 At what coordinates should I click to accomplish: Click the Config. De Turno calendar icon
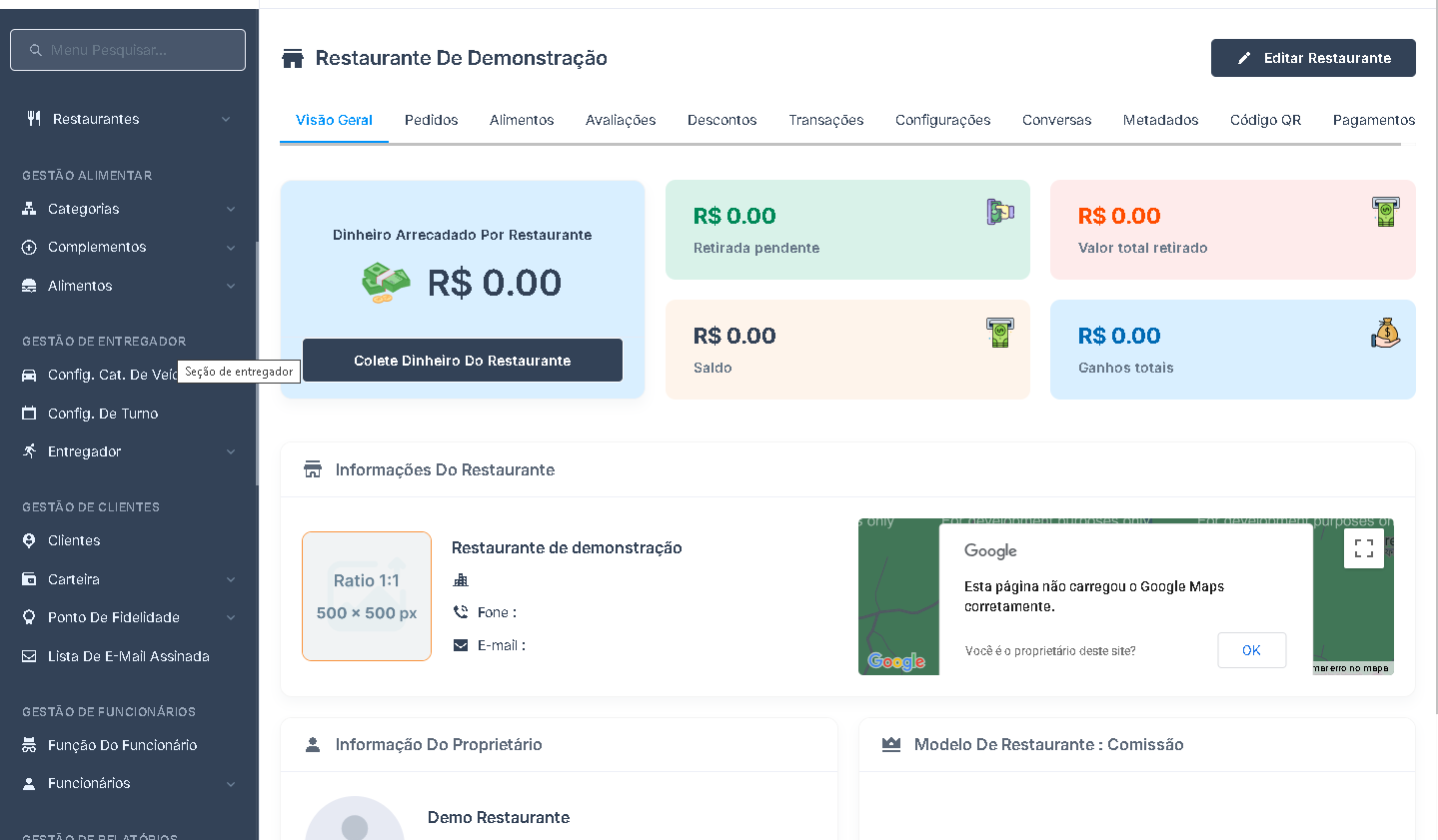click(x=29, y=414)
